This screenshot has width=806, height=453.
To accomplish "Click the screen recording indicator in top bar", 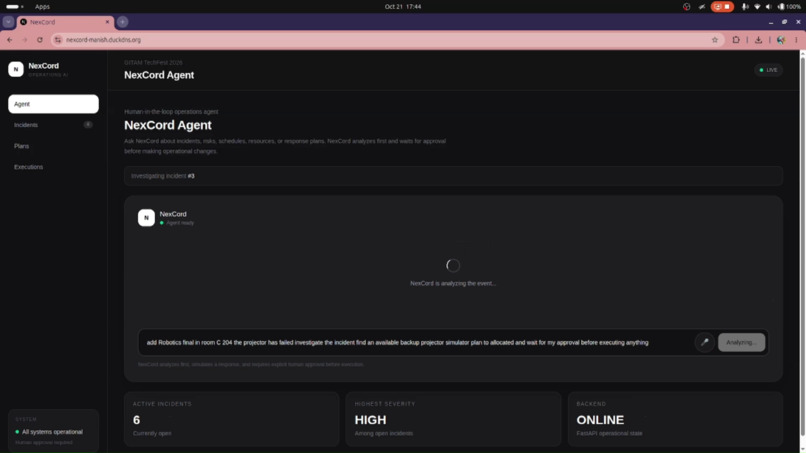I will point(722,7).
